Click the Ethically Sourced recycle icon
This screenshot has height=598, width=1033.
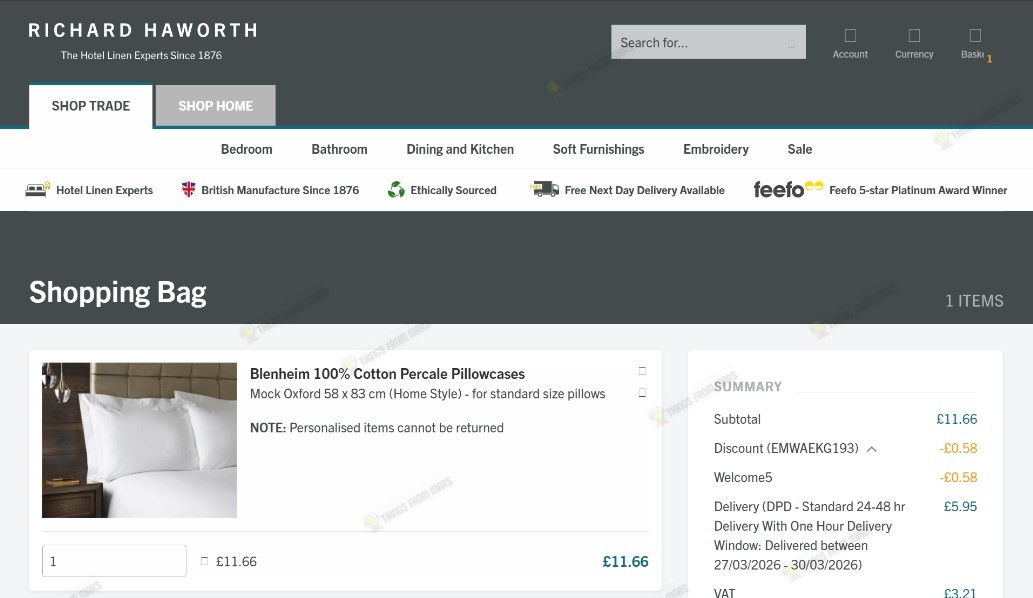(x=396, y=190)
